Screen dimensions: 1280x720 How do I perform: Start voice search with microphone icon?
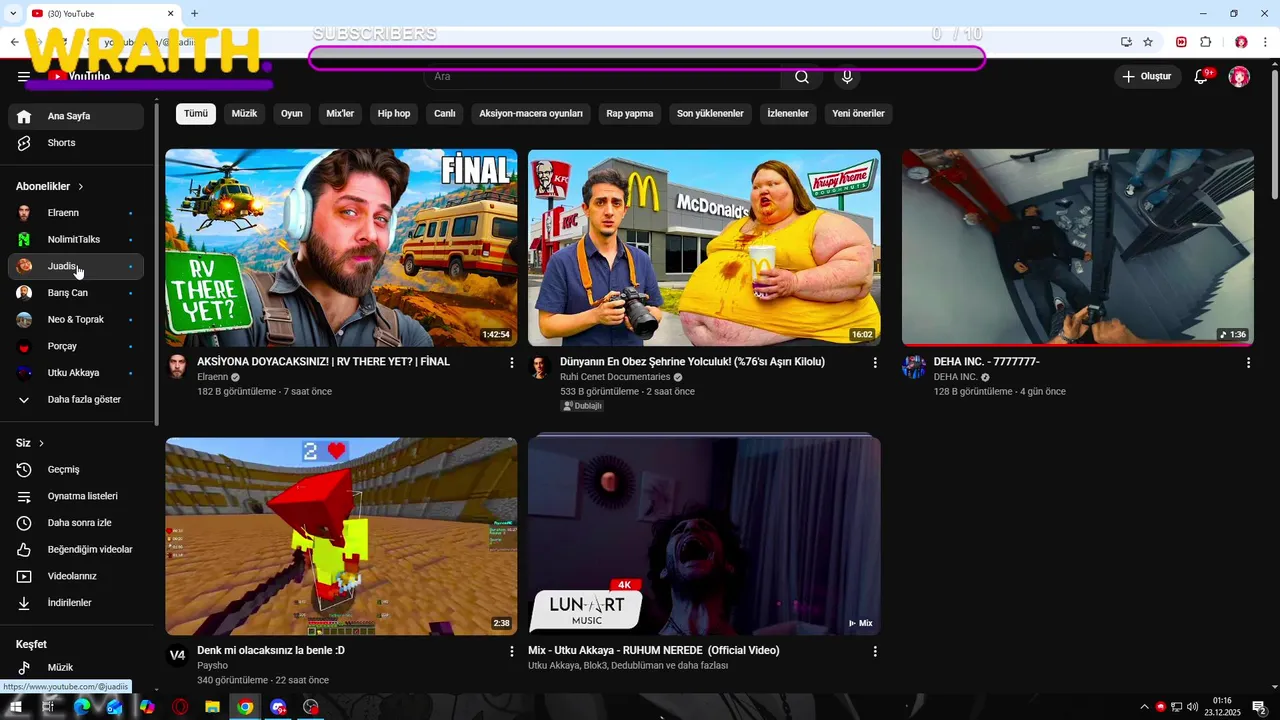[x=847, y=77]
